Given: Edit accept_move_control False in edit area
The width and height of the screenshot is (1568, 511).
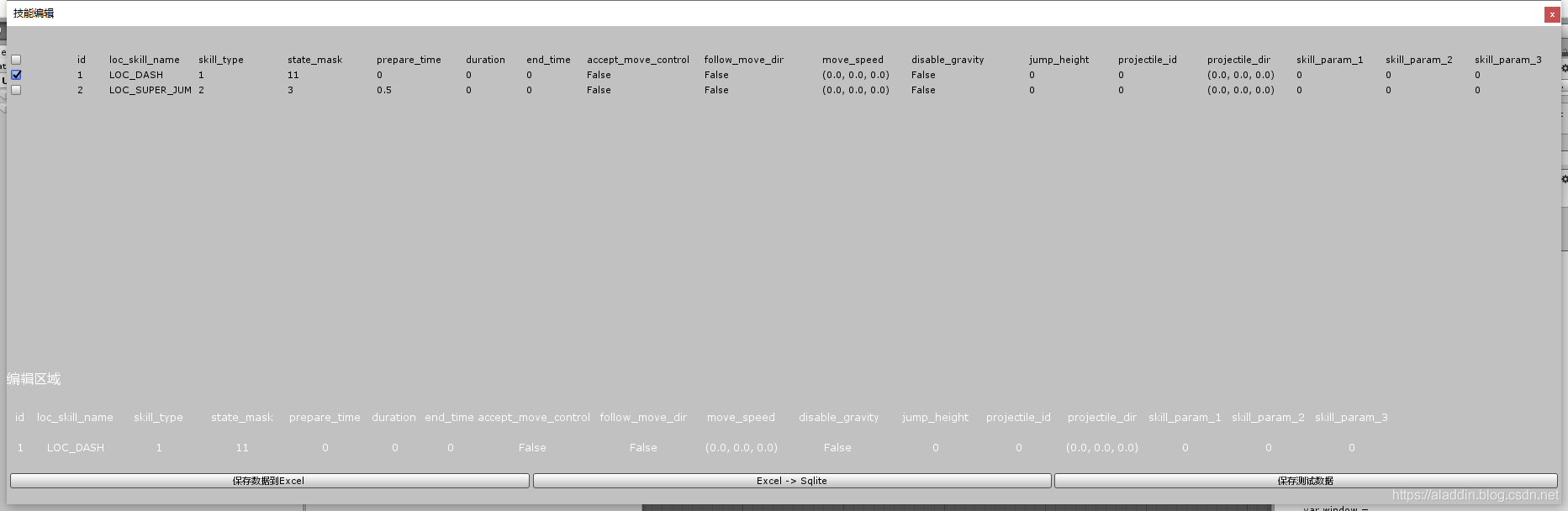Looking at the screenshot, I should 532,448.
